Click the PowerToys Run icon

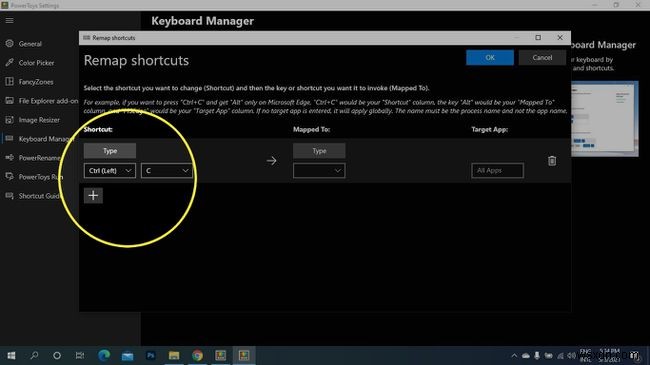coord(10,176)
